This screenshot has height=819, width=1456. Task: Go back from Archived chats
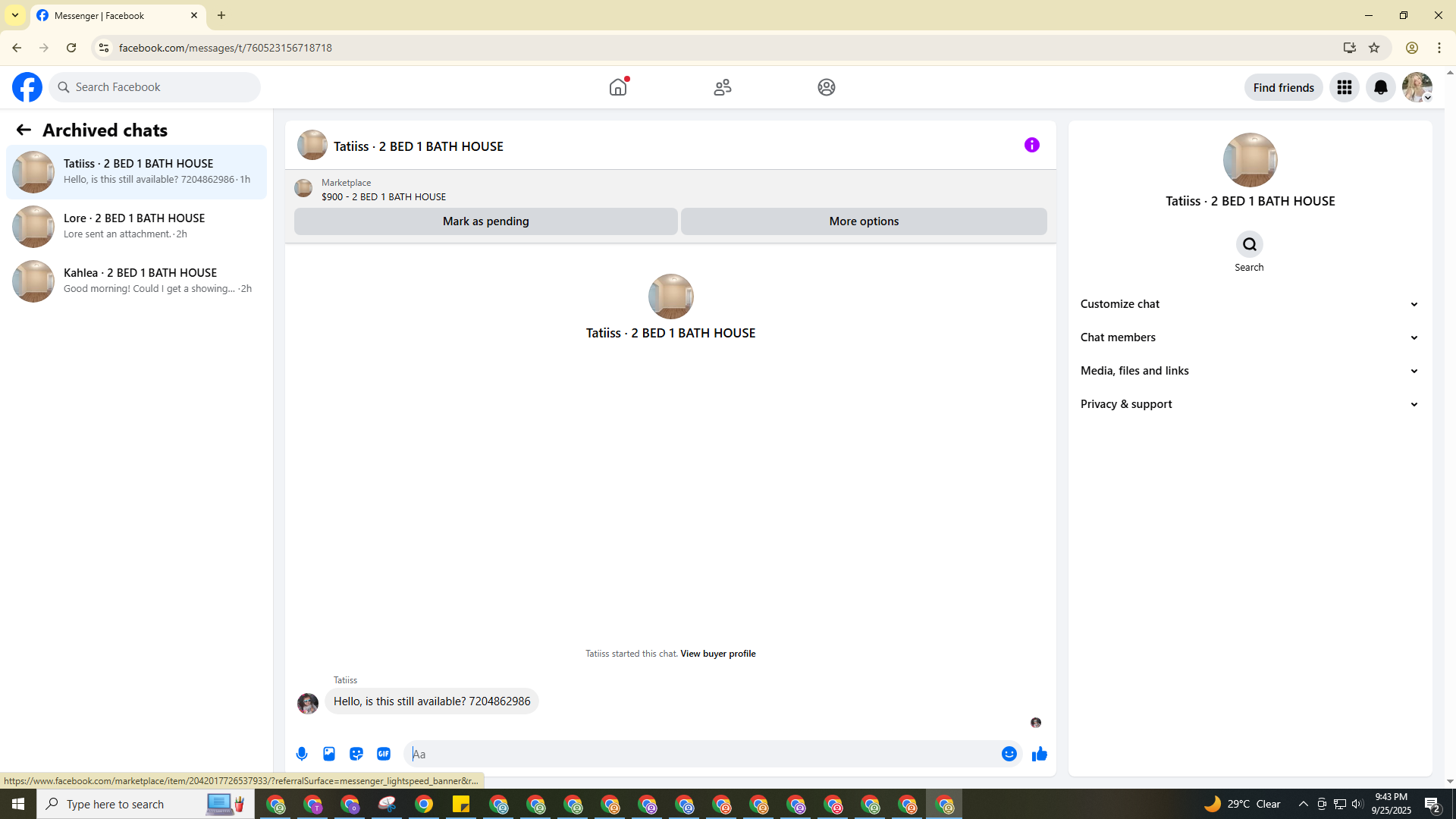(x=24, y=130)
